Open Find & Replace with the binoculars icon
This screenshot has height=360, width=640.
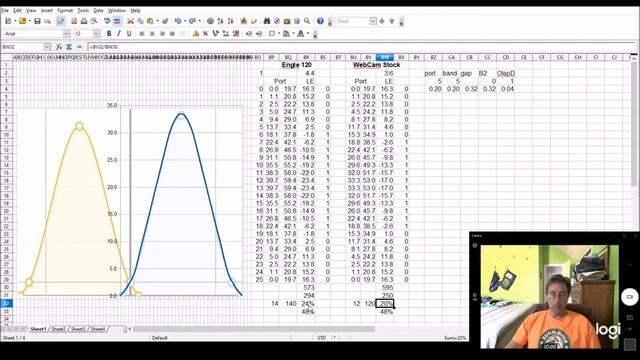[267, 21]
